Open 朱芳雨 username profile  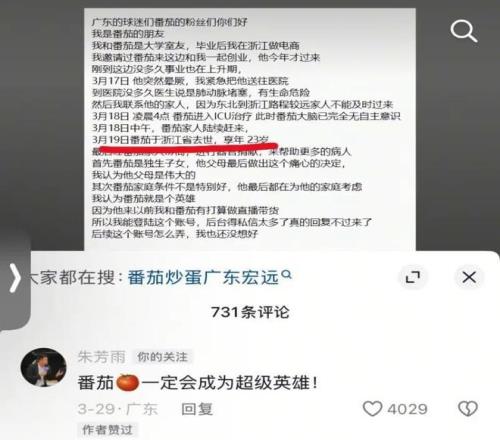click(x=102, y=357)
